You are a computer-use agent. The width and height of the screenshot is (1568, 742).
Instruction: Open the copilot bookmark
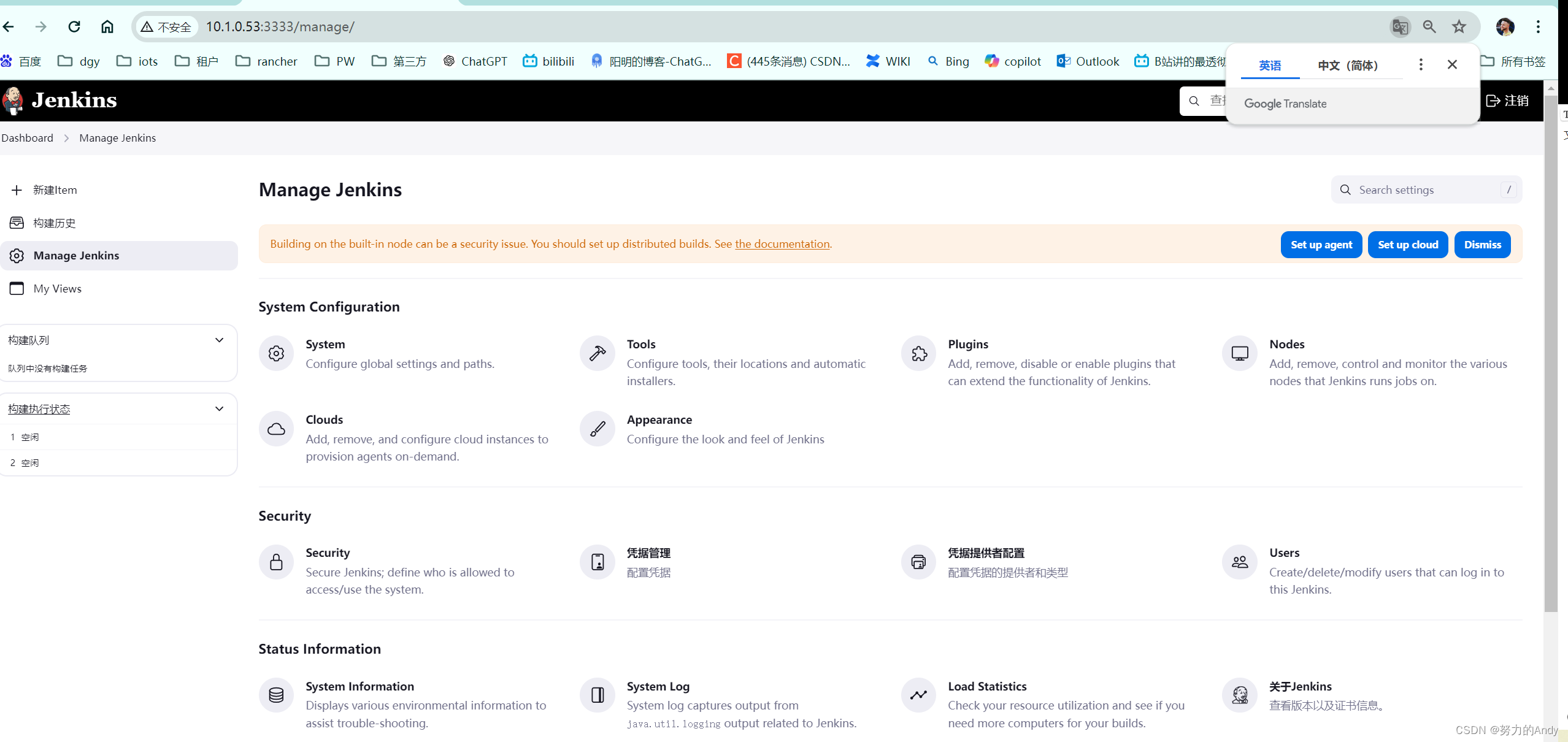(1013, 61)
